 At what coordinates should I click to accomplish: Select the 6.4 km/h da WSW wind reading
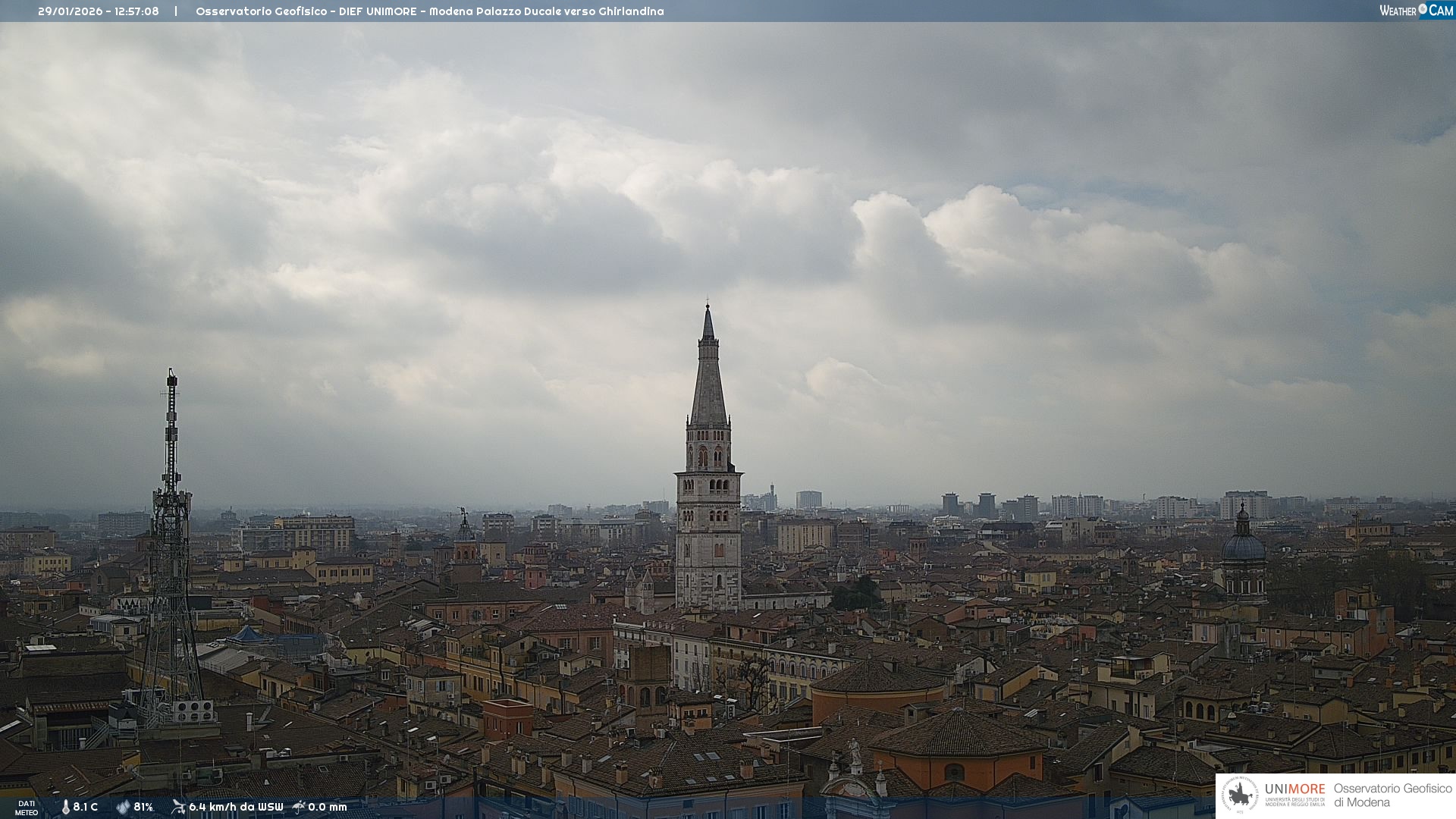click(x=236, y=808)
